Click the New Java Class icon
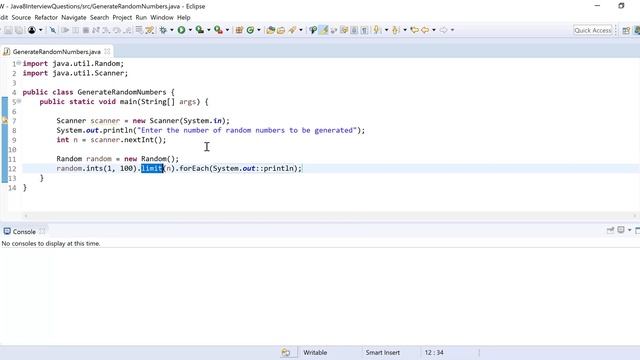Image resolution: width=640 pixels, height=360 pixels. point(250,30)
